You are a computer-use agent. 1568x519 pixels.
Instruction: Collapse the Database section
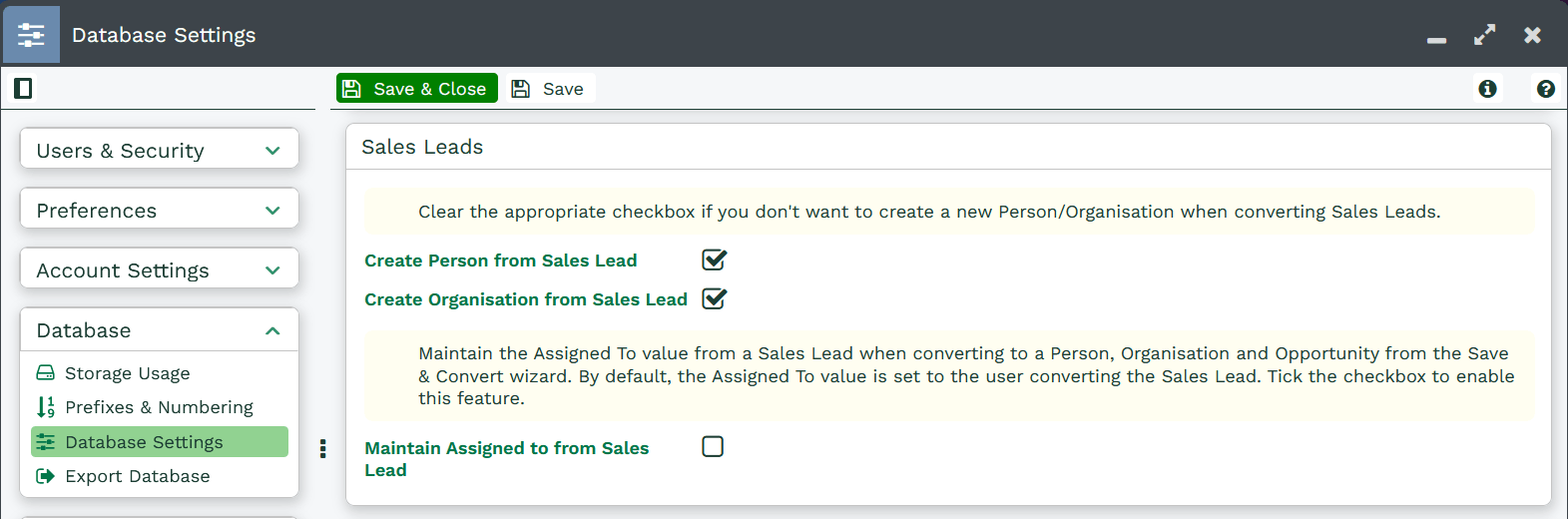pyautogui.click(x=160, y=330)
